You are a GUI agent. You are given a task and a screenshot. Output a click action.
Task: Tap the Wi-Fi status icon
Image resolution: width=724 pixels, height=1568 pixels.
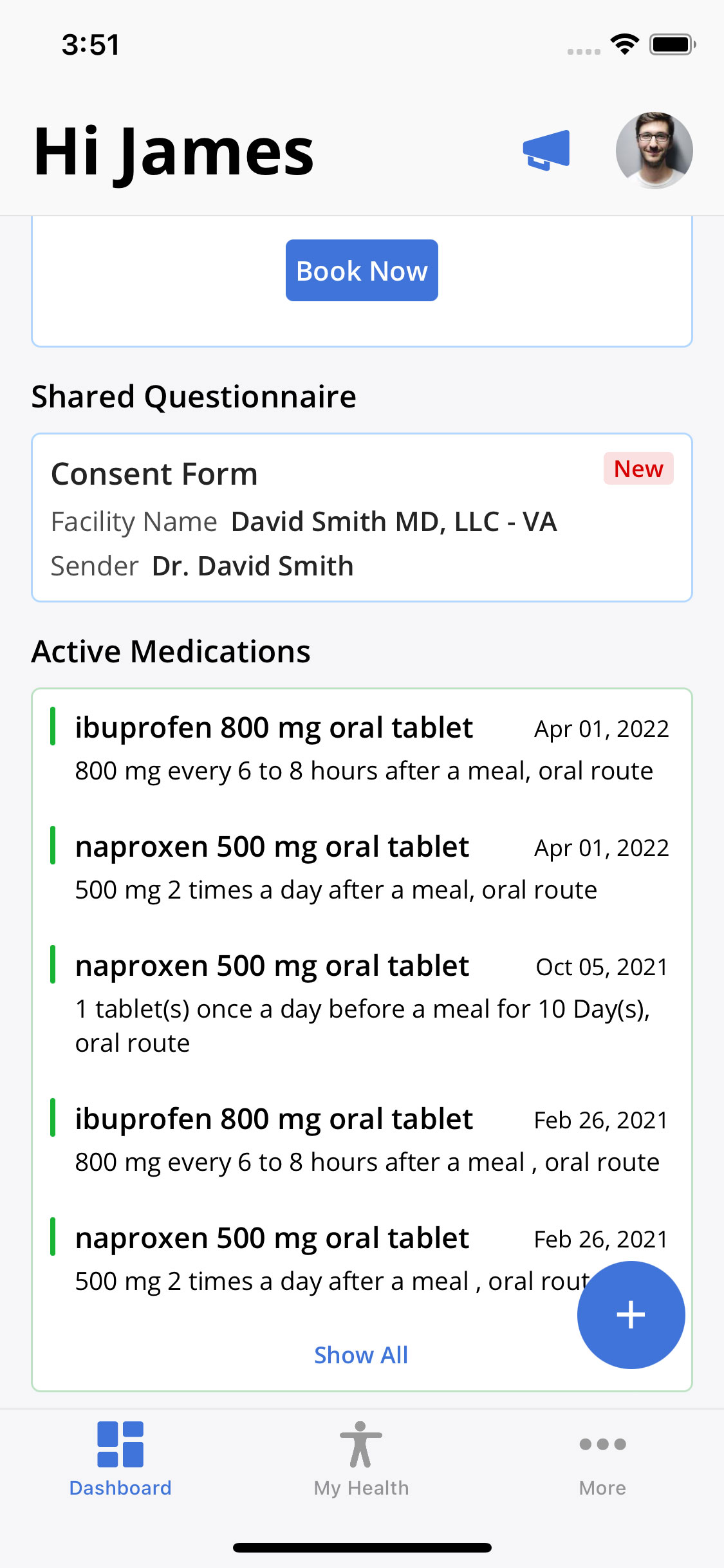pyautogui.click(x=624, y=44)
